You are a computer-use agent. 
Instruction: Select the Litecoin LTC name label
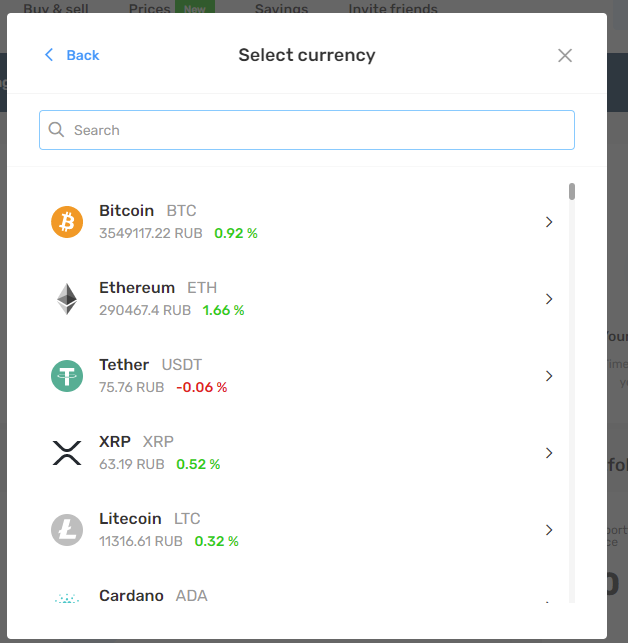[x=150, y=519]
